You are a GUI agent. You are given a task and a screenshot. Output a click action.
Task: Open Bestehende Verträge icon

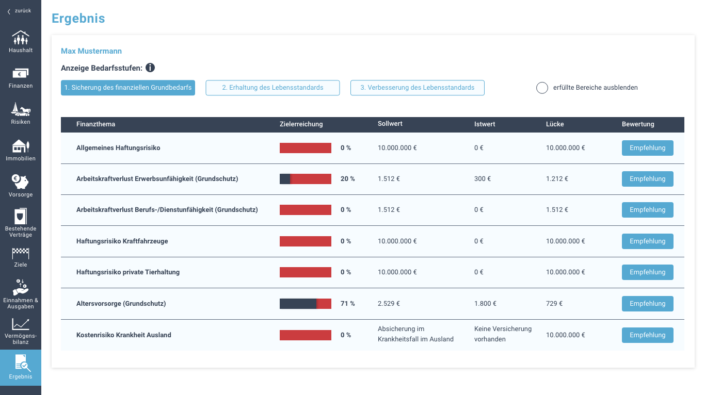pos(20,223)
